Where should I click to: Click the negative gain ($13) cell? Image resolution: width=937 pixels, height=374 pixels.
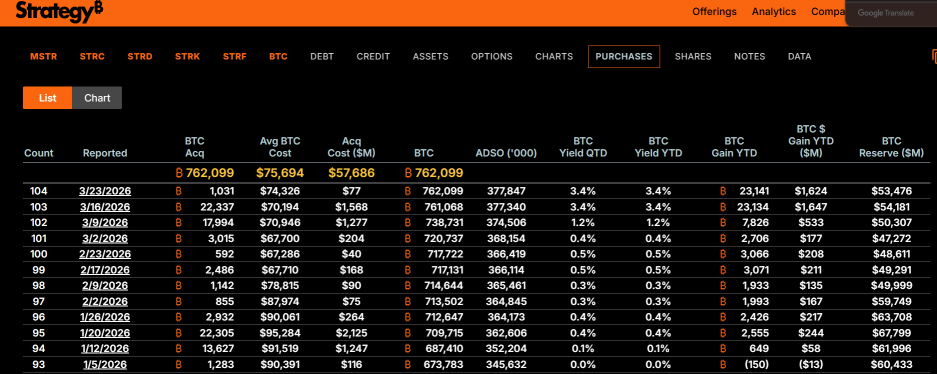[x=810, y=364]
